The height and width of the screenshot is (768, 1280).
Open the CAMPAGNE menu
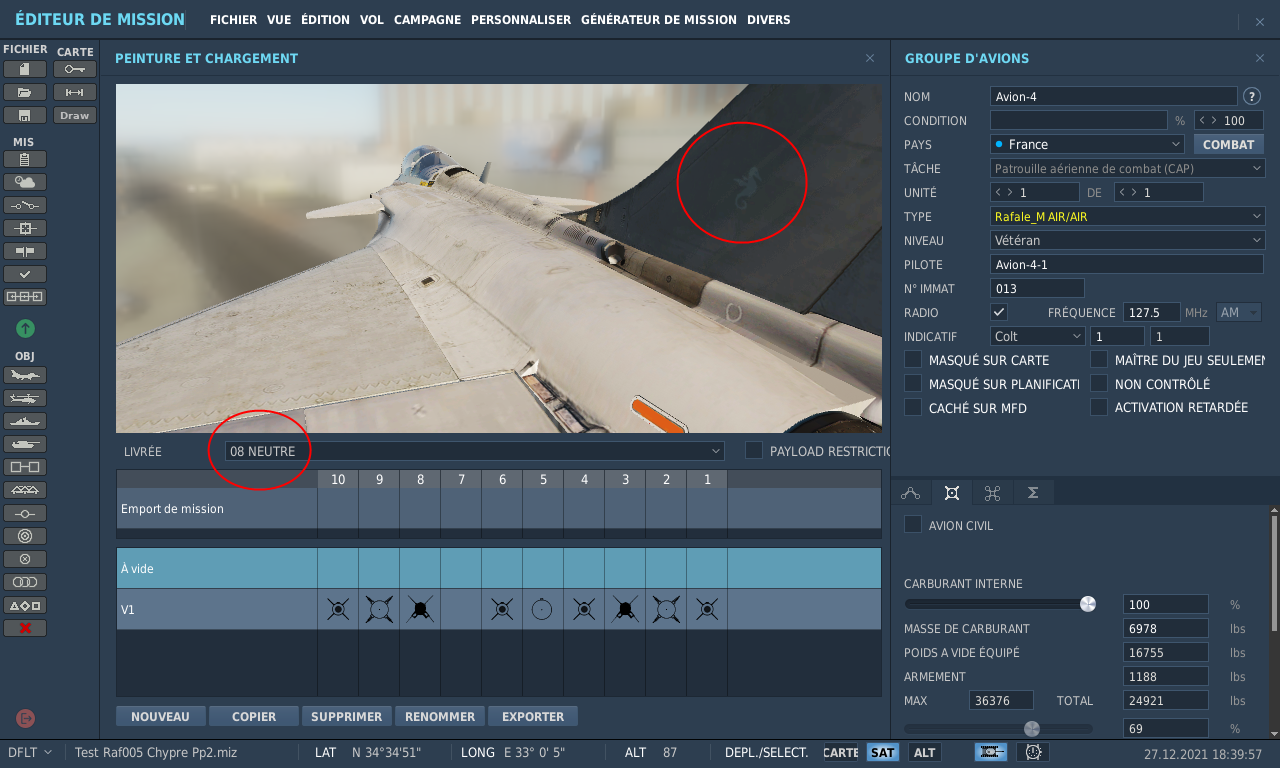pos(427,20)
